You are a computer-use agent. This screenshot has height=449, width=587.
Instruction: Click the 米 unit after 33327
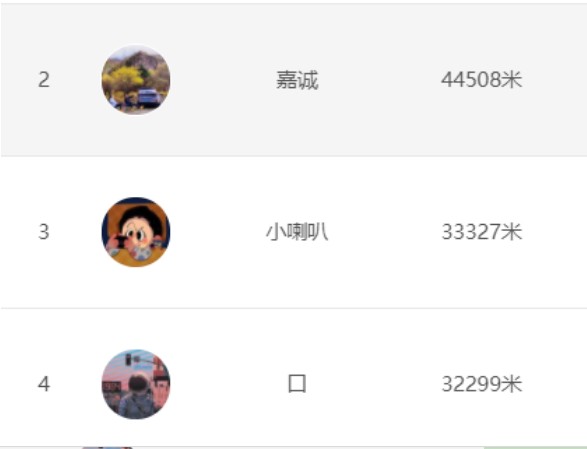(512, 232)
